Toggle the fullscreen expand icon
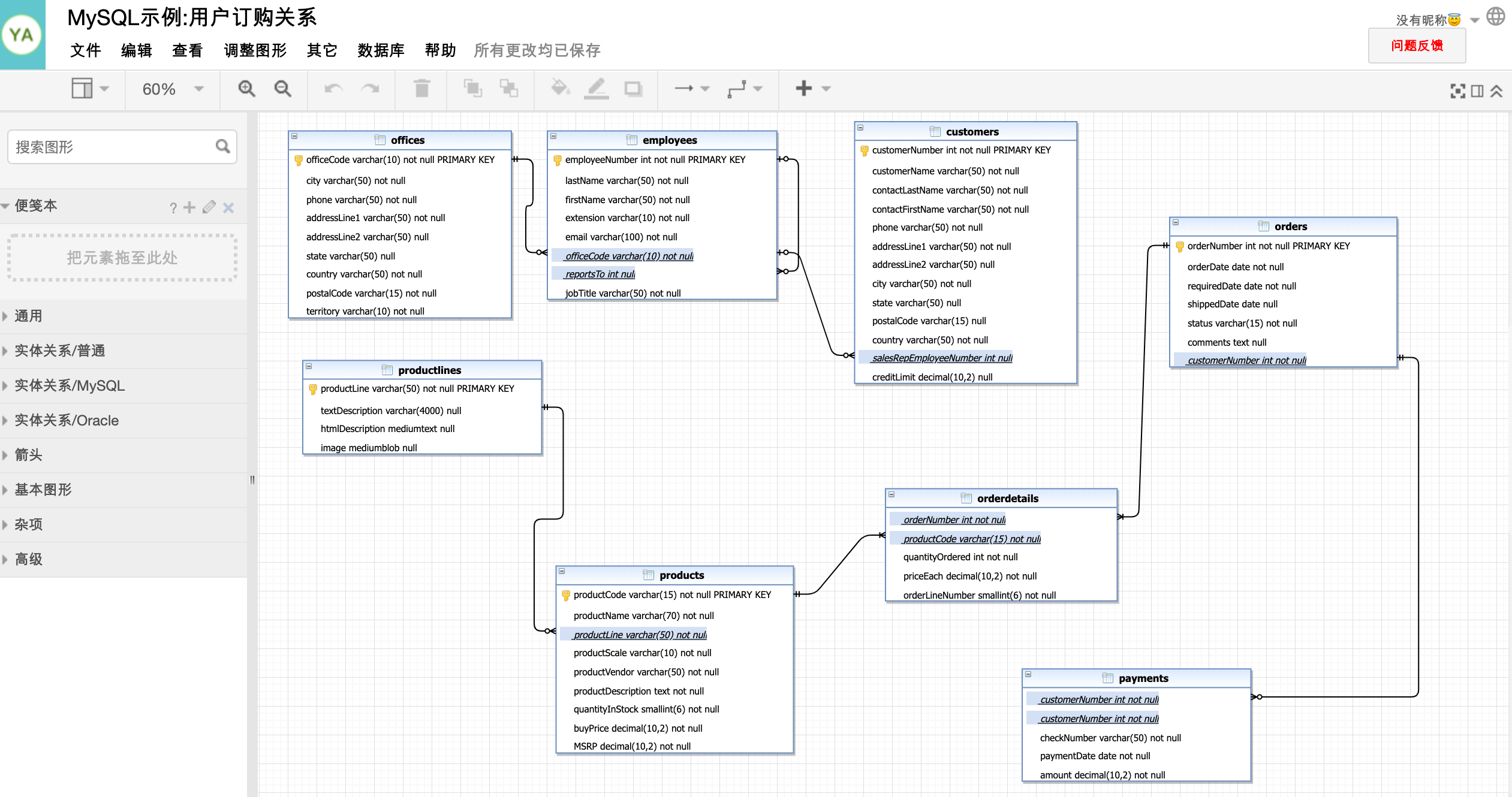Image resolution: width=1512 pixels, height=797 pixels. (1458, 88)
